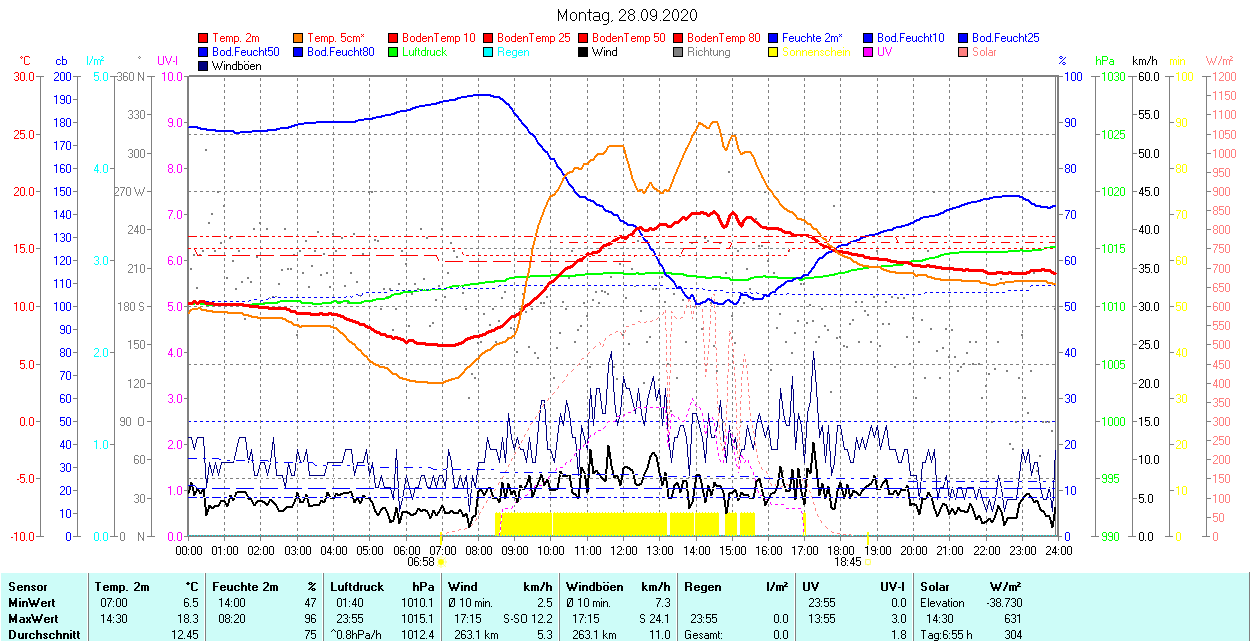Click the dark Windböen legend square
The image size is (1250, 641).
click(204, 66)
